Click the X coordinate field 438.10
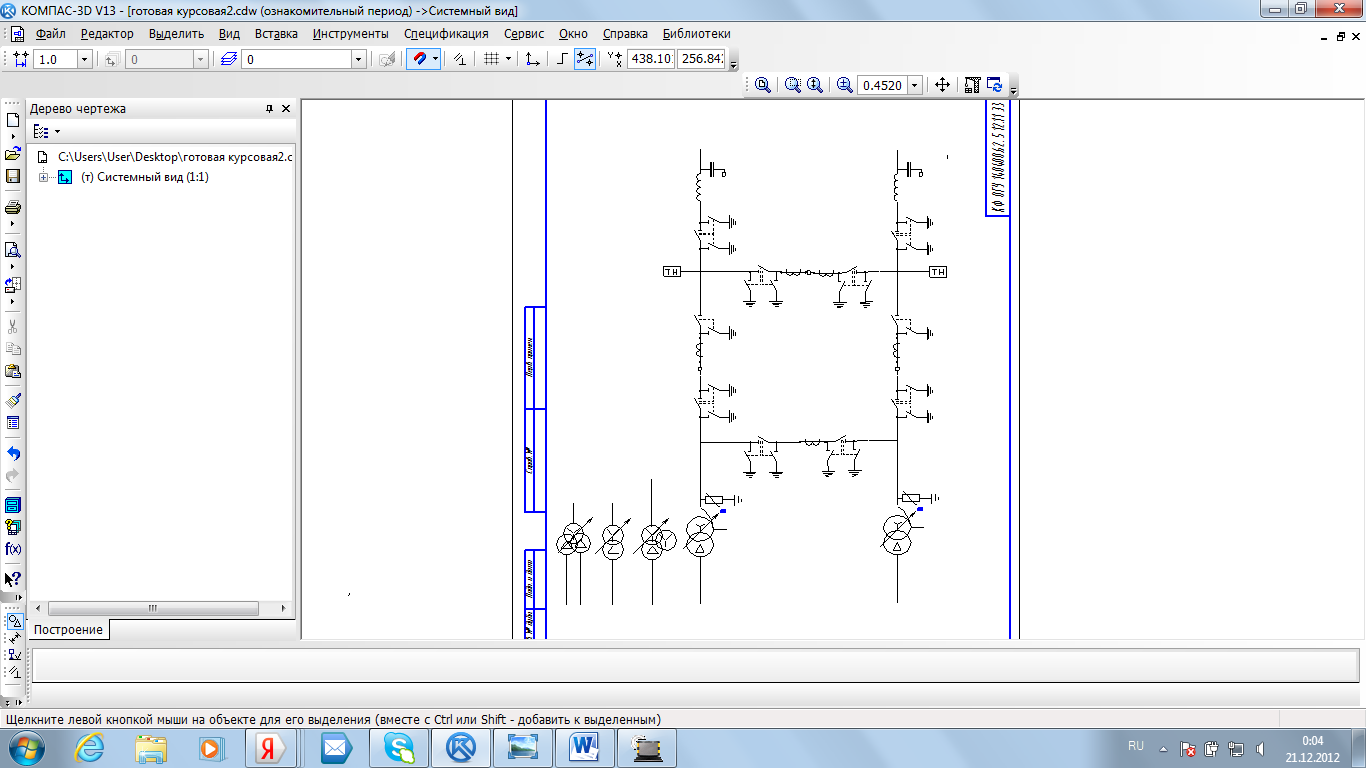The image size is (1366, 768). tap(650, 59)
